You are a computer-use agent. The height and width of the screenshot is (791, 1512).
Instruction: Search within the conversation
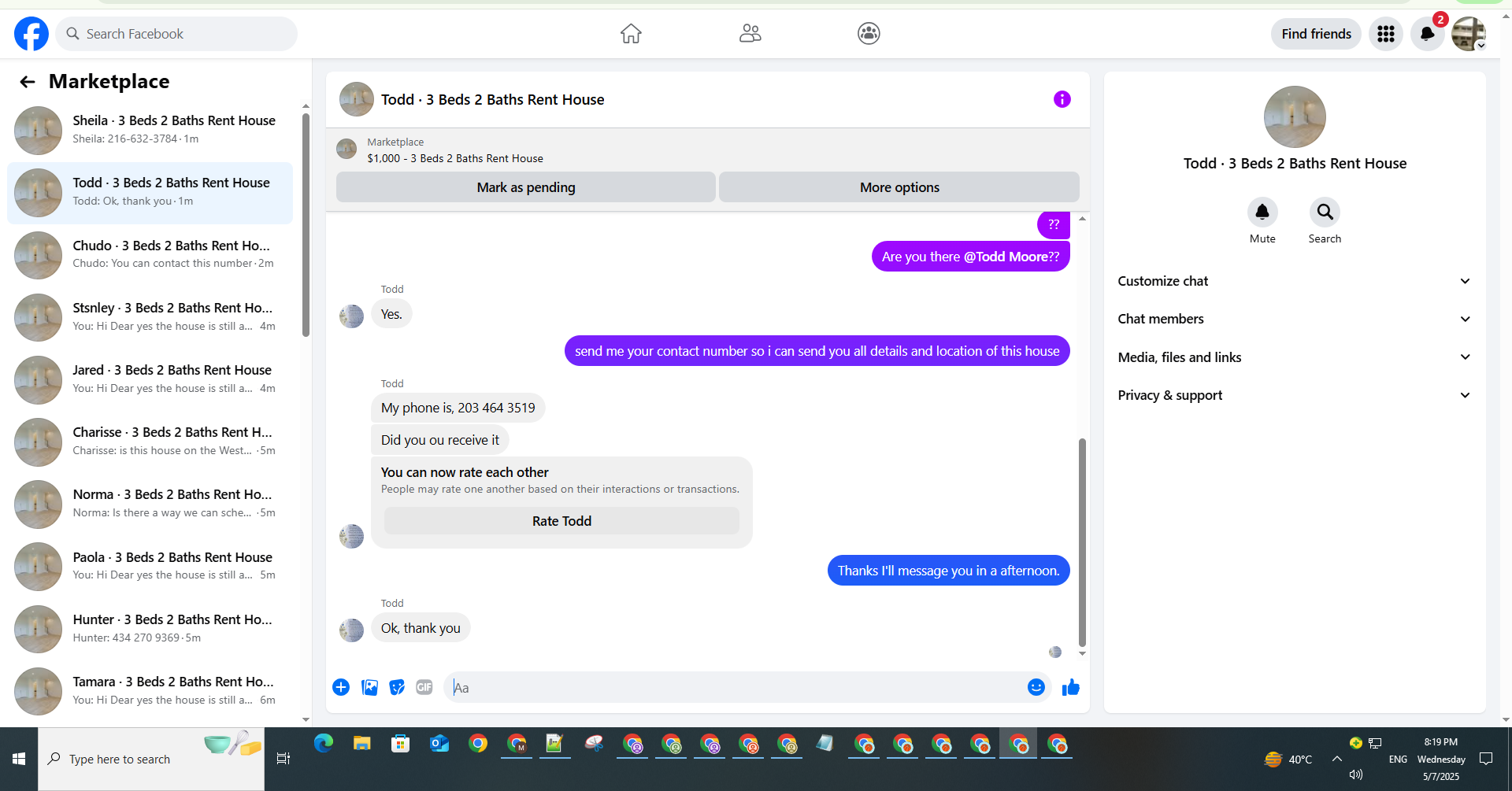pyautogui.click(x=1325, y=213)
